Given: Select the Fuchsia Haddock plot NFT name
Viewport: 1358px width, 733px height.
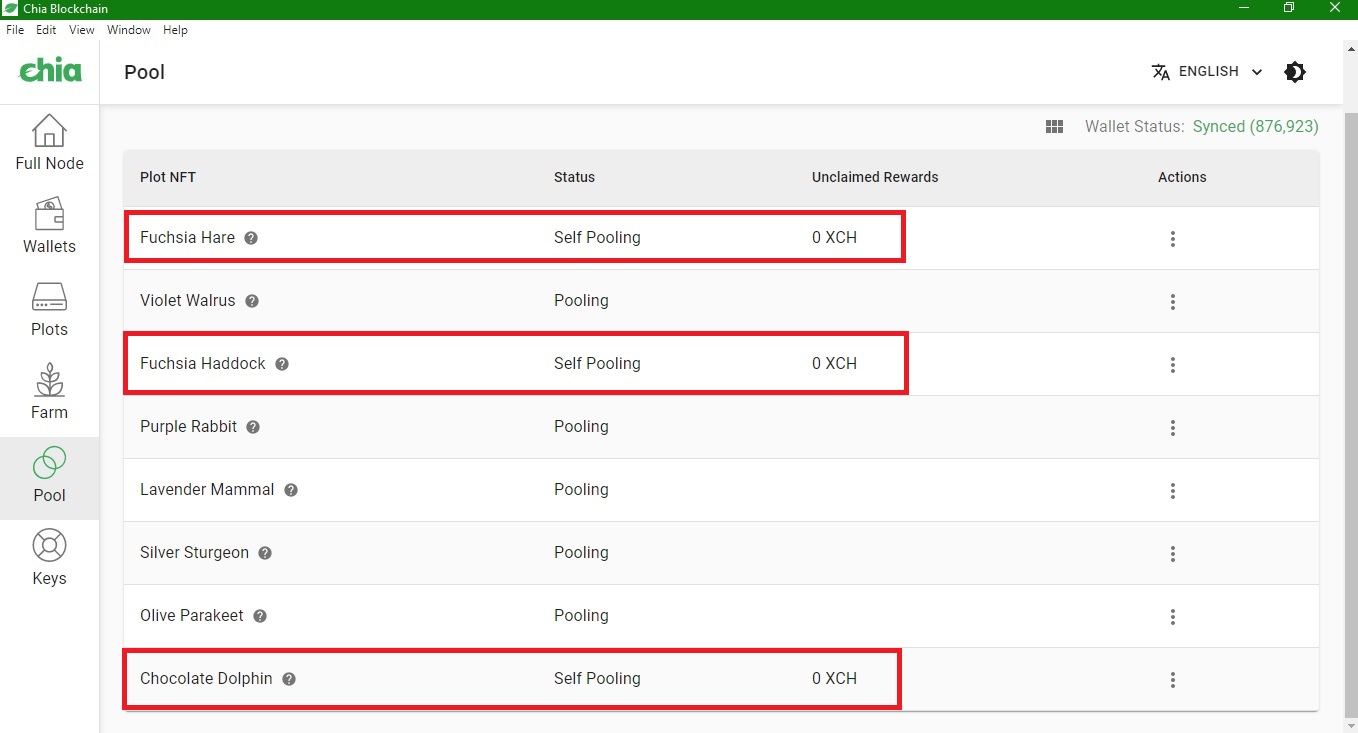Looking at the screenshot, I should (x=203, y=364).
